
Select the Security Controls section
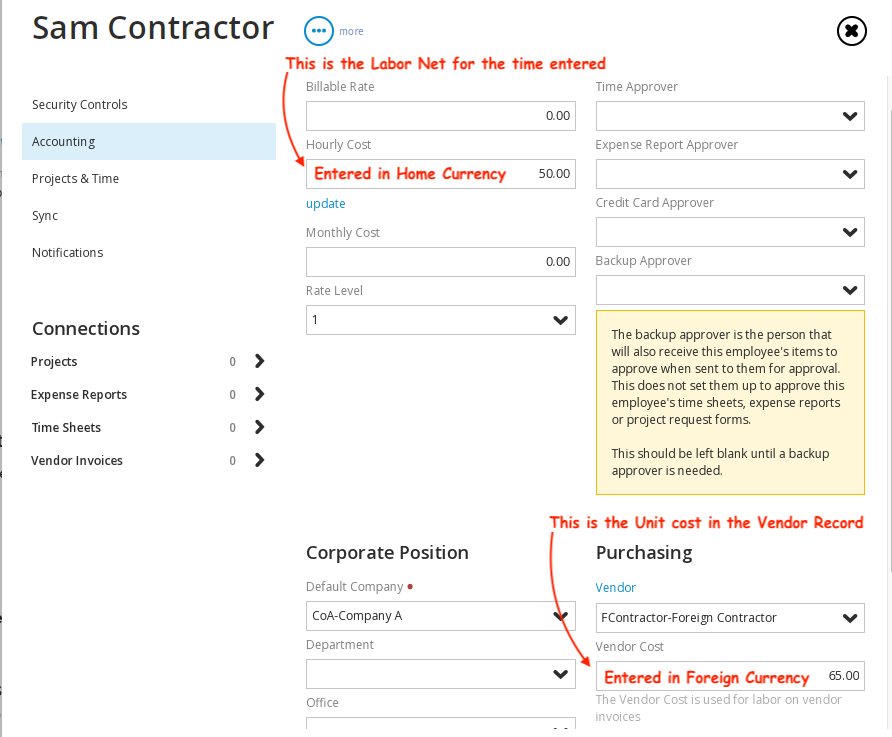tap(80, 105)
